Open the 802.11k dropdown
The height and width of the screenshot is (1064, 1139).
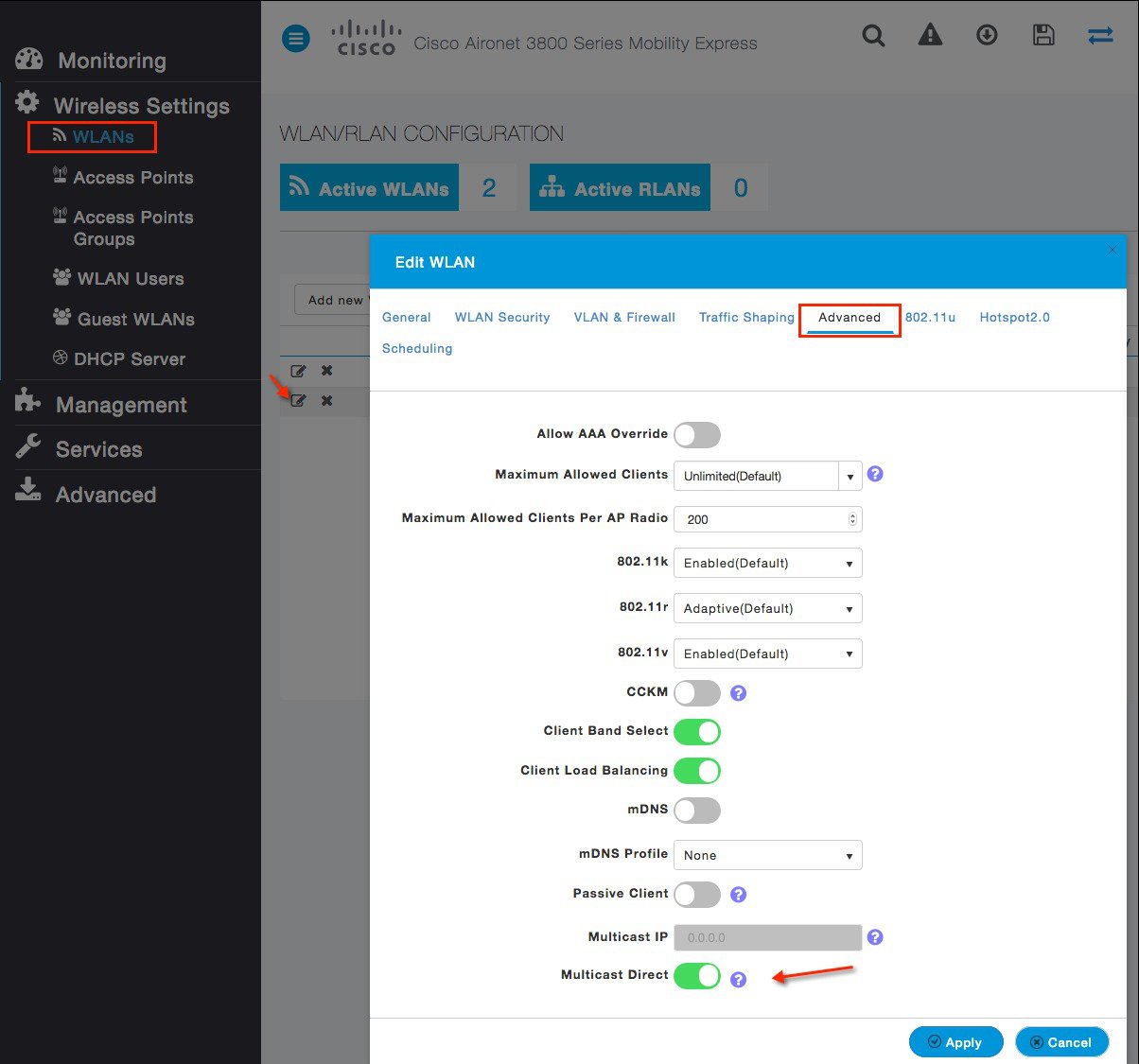[x=767, y=563]
